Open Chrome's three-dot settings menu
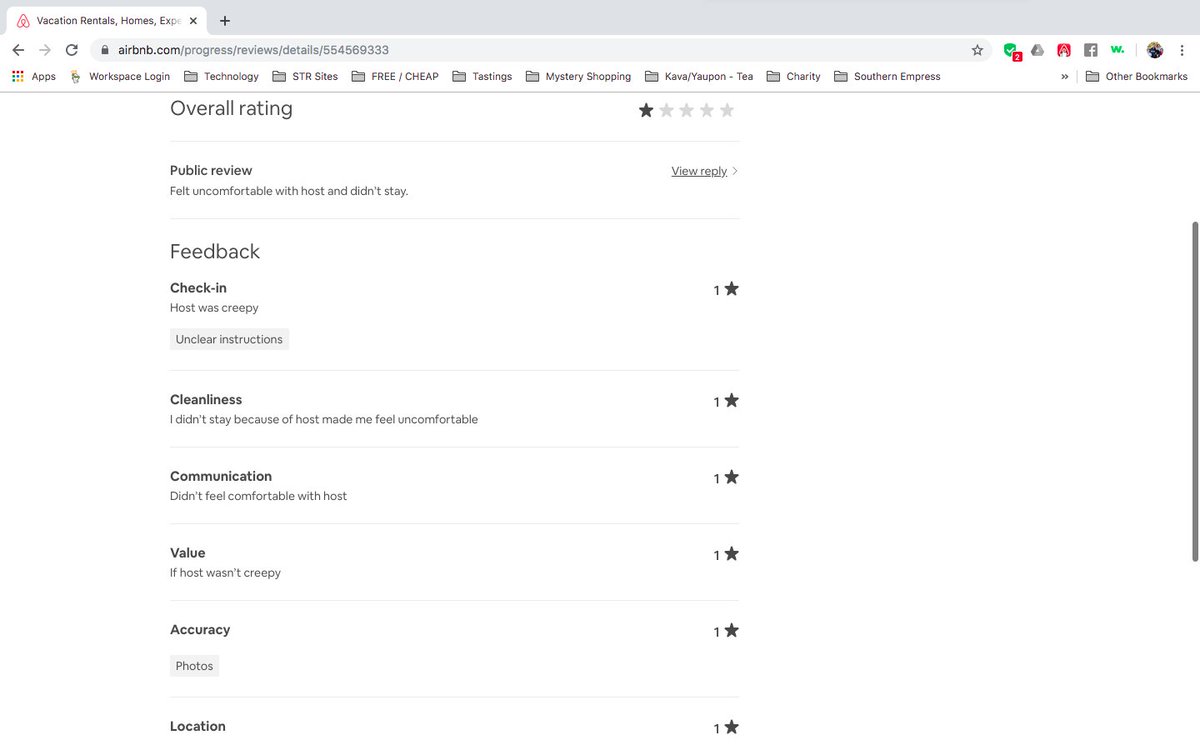Screen dimensions: 1200x750 coord(1183,49)
